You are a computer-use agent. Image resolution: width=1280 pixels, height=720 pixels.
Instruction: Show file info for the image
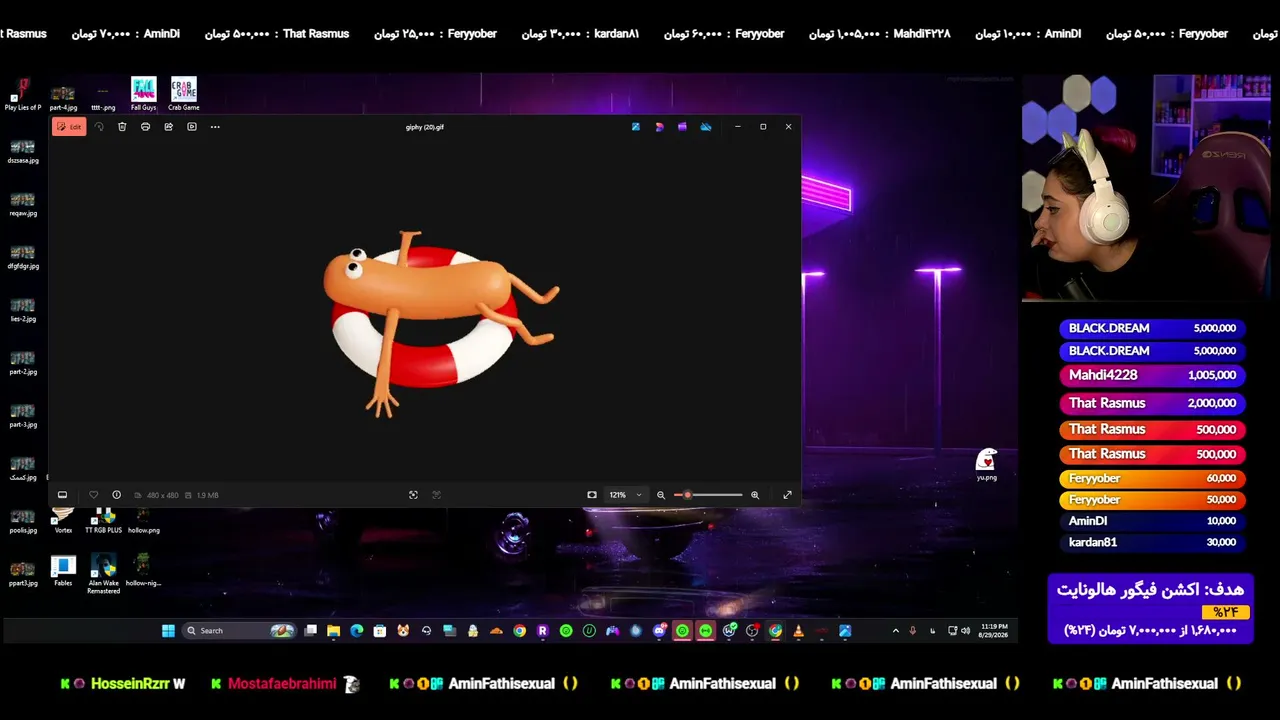pyautogui.click(x=116, y=495)
